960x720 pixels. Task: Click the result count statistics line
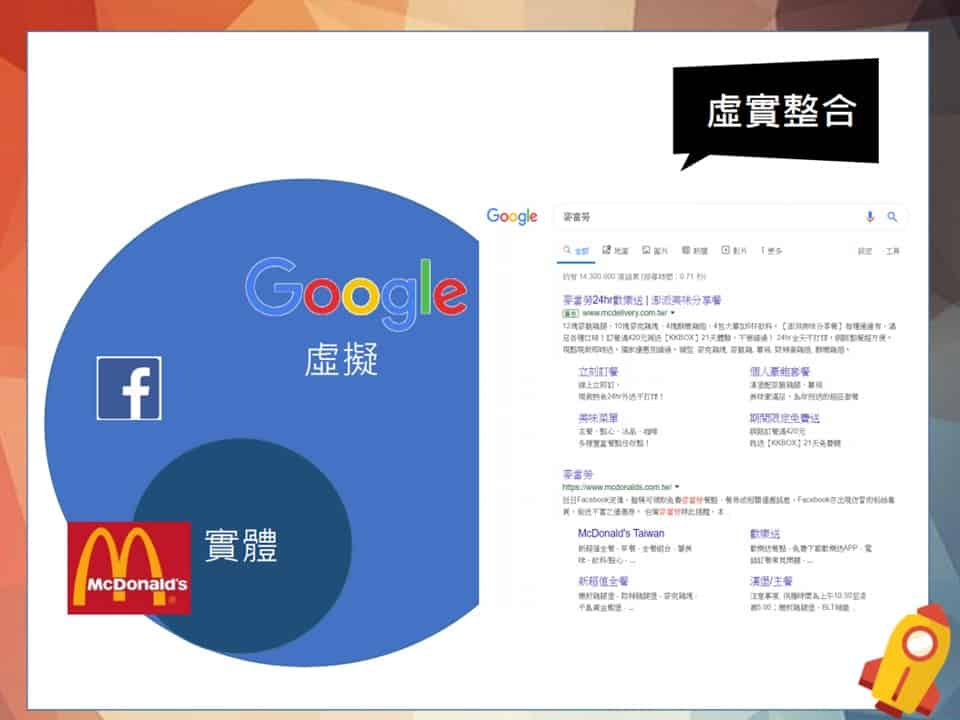click(634, 277)
